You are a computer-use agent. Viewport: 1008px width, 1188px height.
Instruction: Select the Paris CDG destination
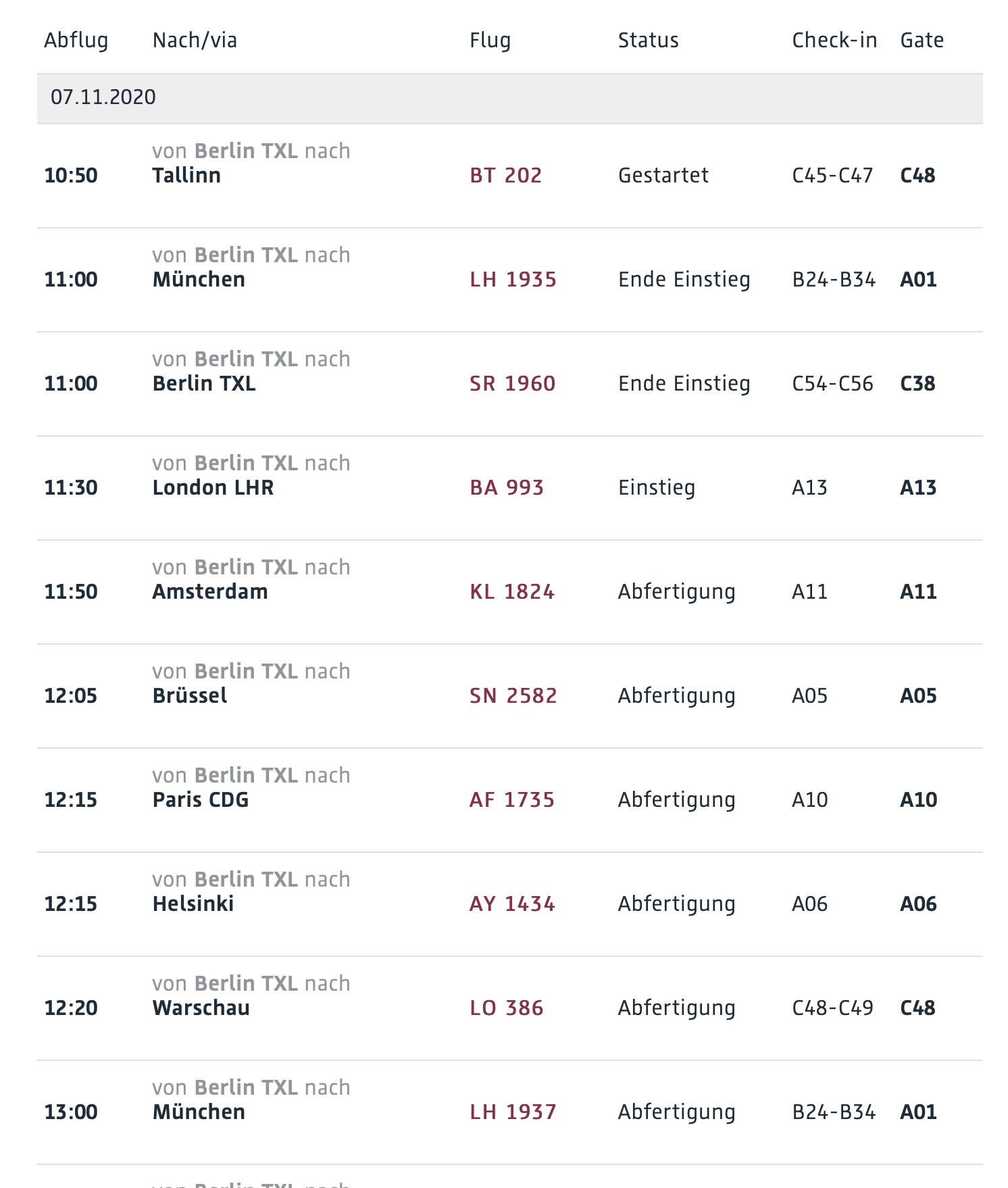(x=201, y=800)
